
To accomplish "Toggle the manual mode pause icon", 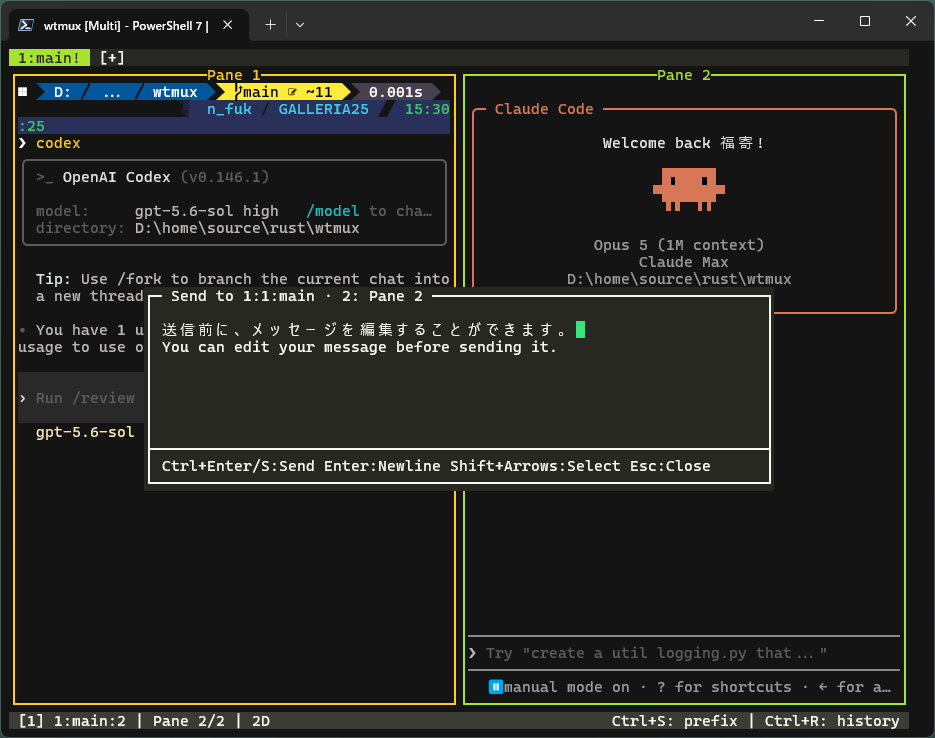I will tap(496, 687).
